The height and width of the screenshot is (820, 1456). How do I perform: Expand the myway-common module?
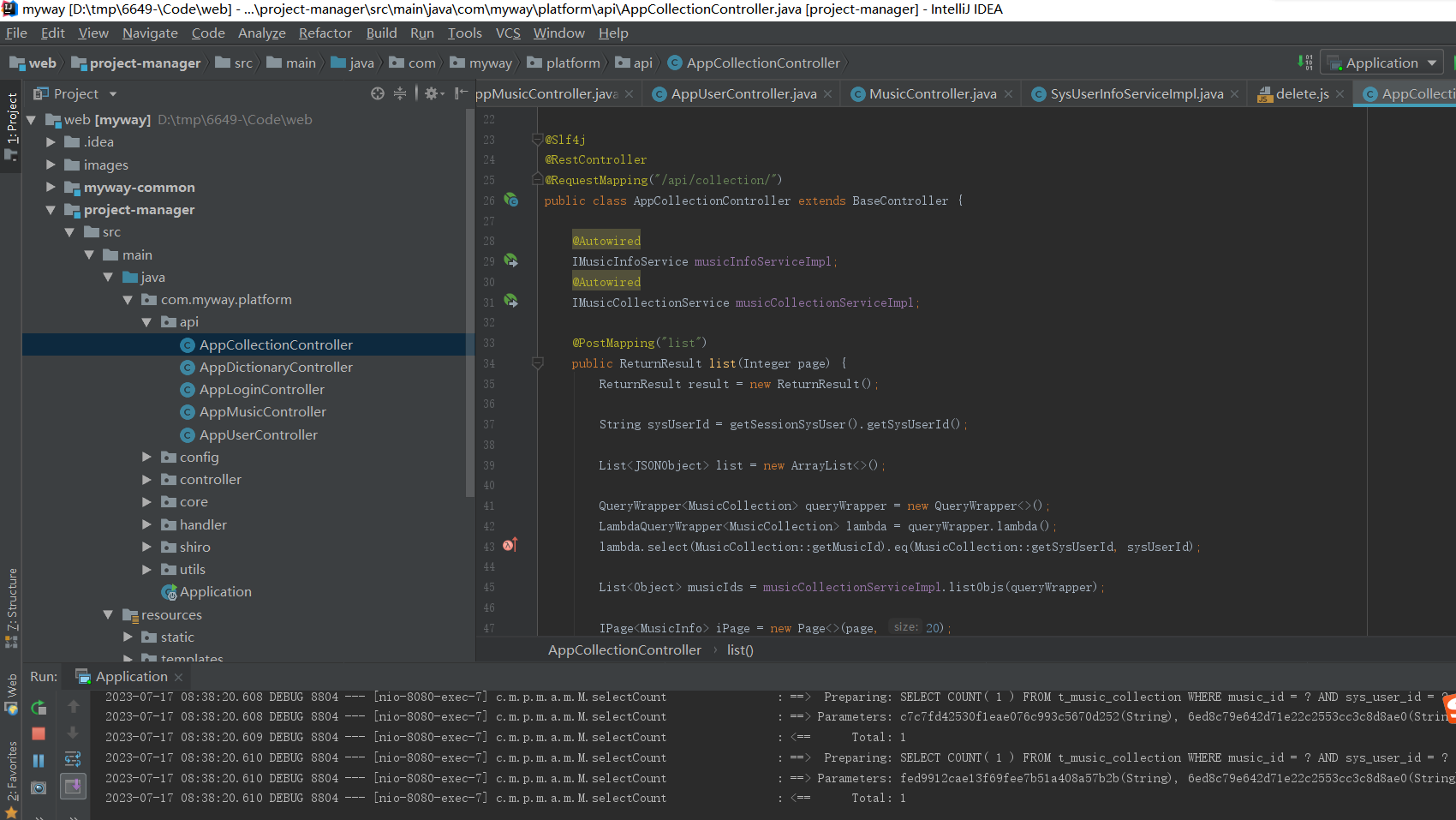(x=51, y=187)
